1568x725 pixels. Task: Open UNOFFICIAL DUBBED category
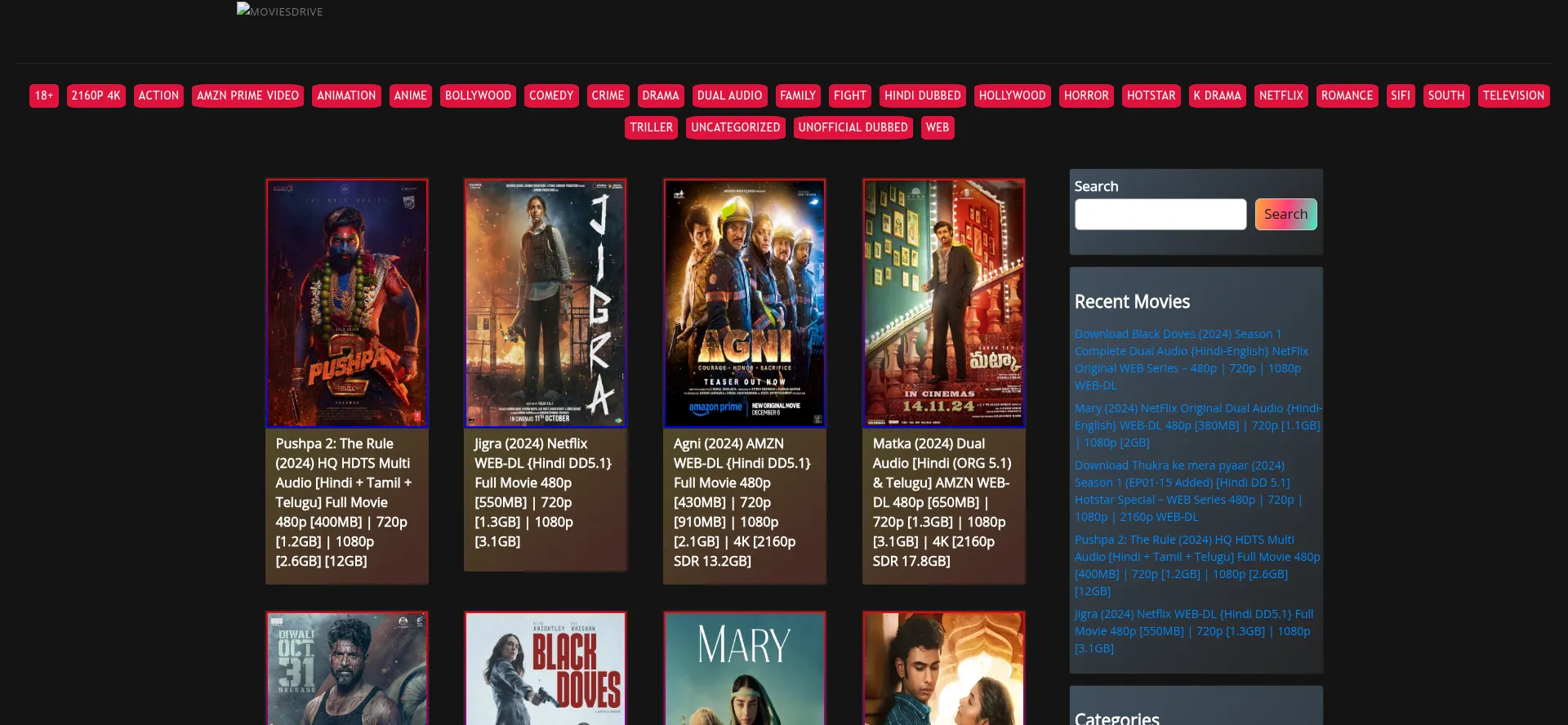click(x=853, y=127)
